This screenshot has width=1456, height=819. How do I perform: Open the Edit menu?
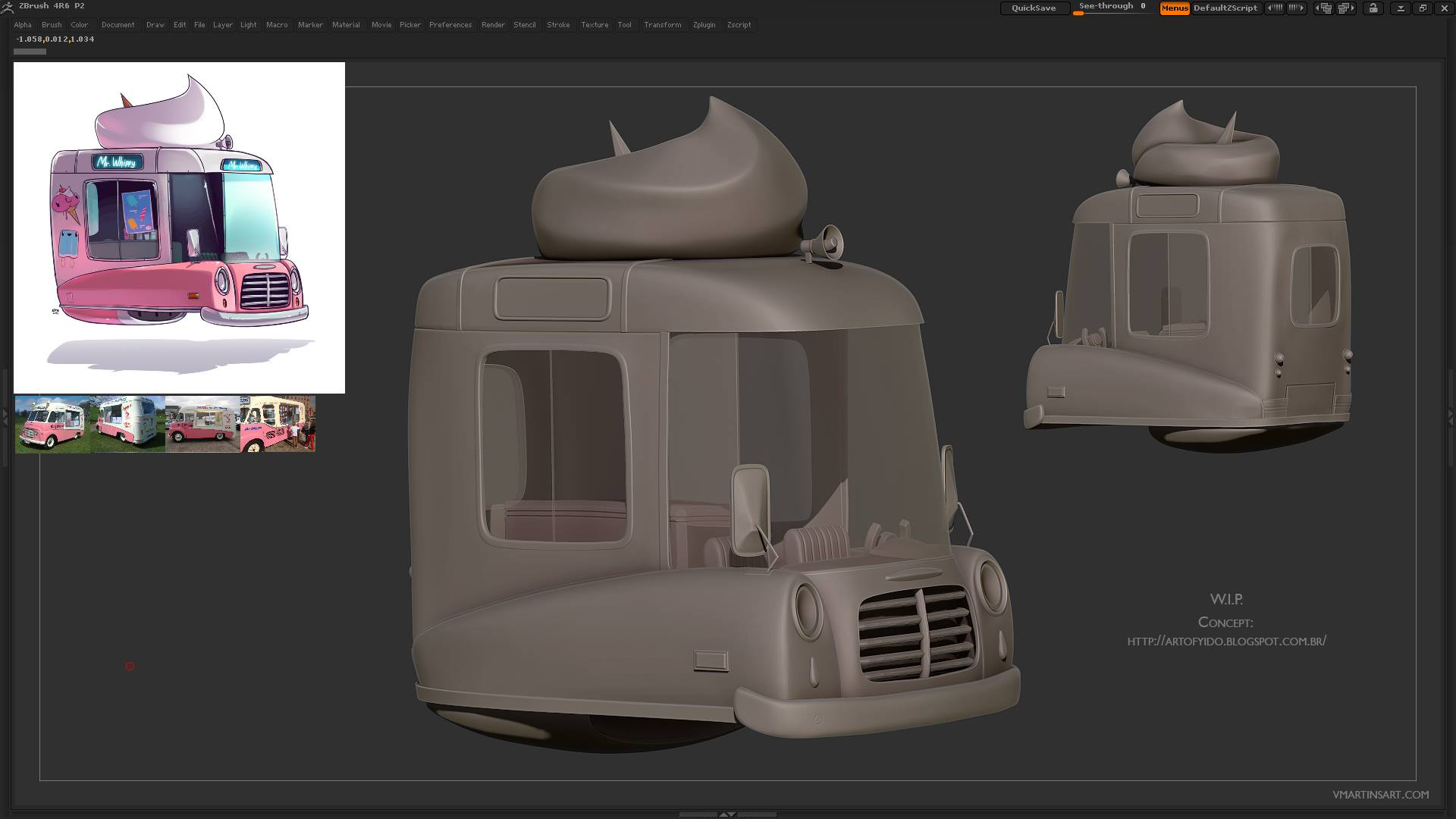pos(180,25)
